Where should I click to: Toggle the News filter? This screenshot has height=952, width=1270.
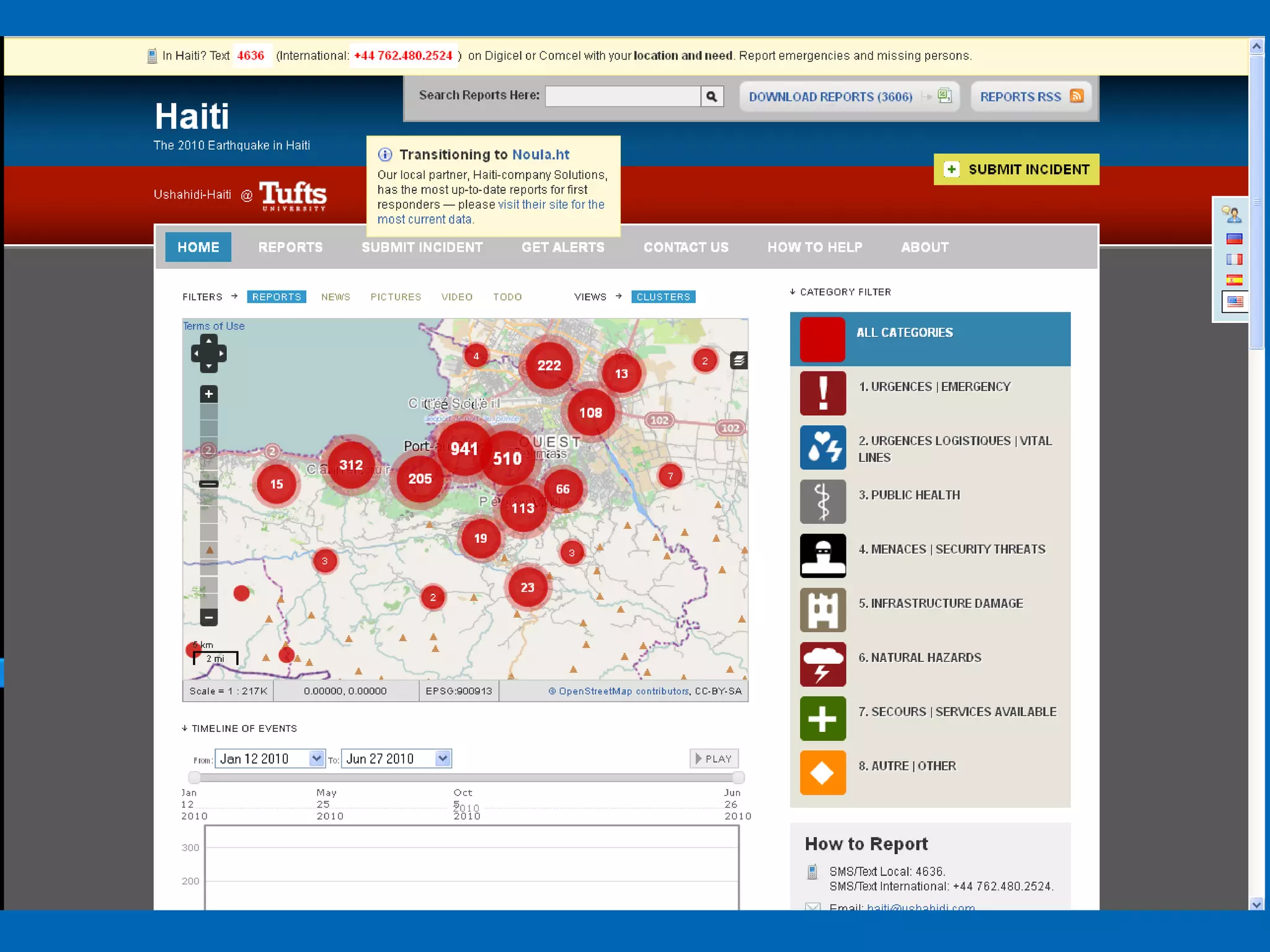pyautogui.click(x=335, y=297)
